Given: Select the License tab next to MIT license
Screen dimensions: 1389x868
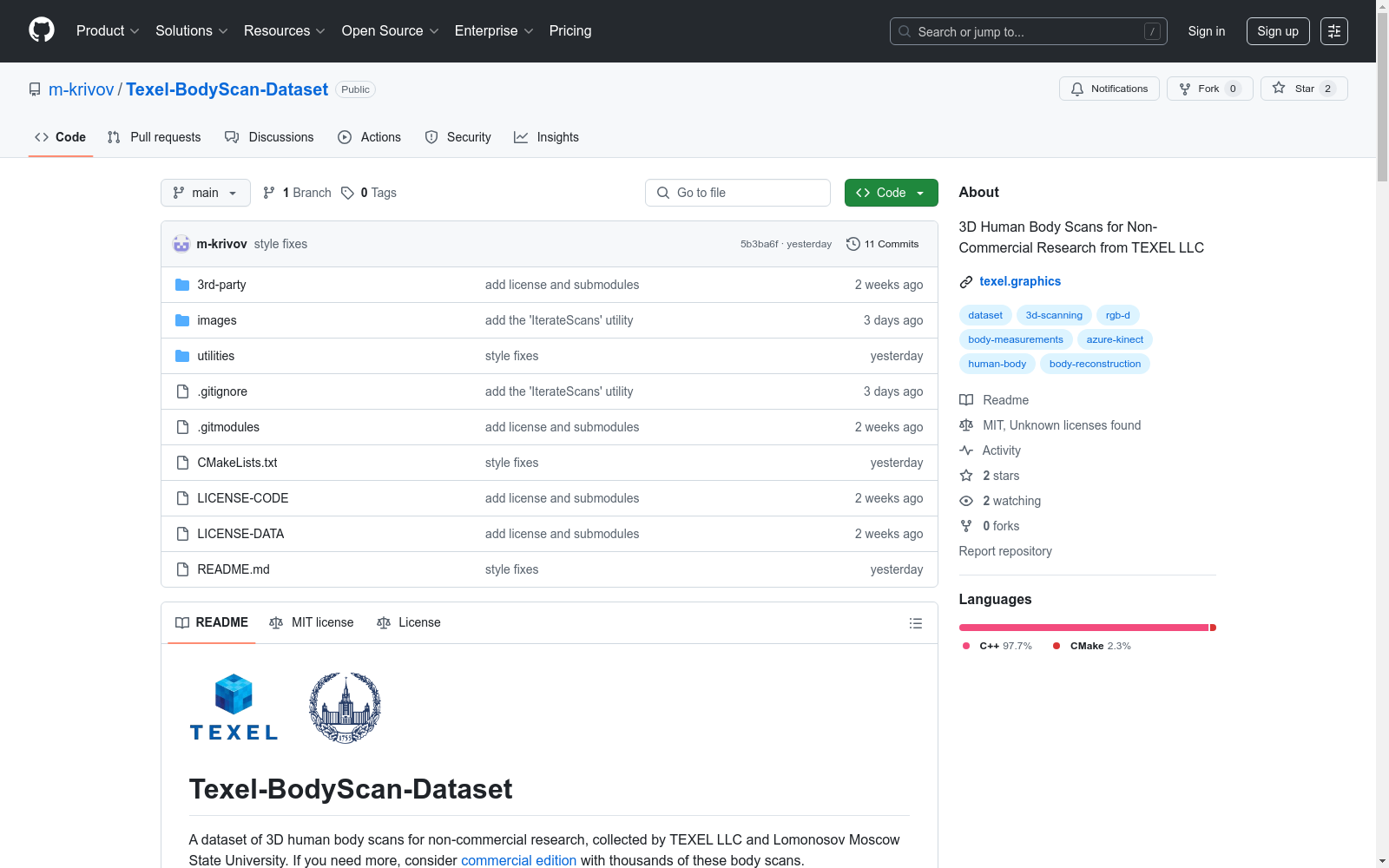Looking at the screenshot, I should tap(409, 623).
